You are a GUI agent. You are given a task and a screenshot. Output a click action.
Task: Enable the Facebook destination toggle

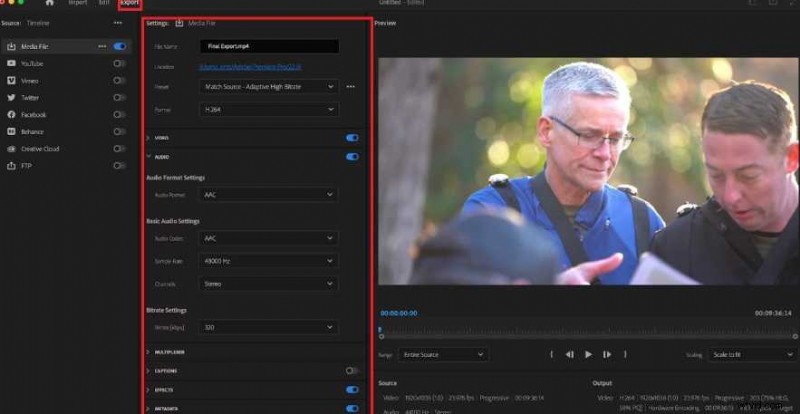(x=119, y=114)
